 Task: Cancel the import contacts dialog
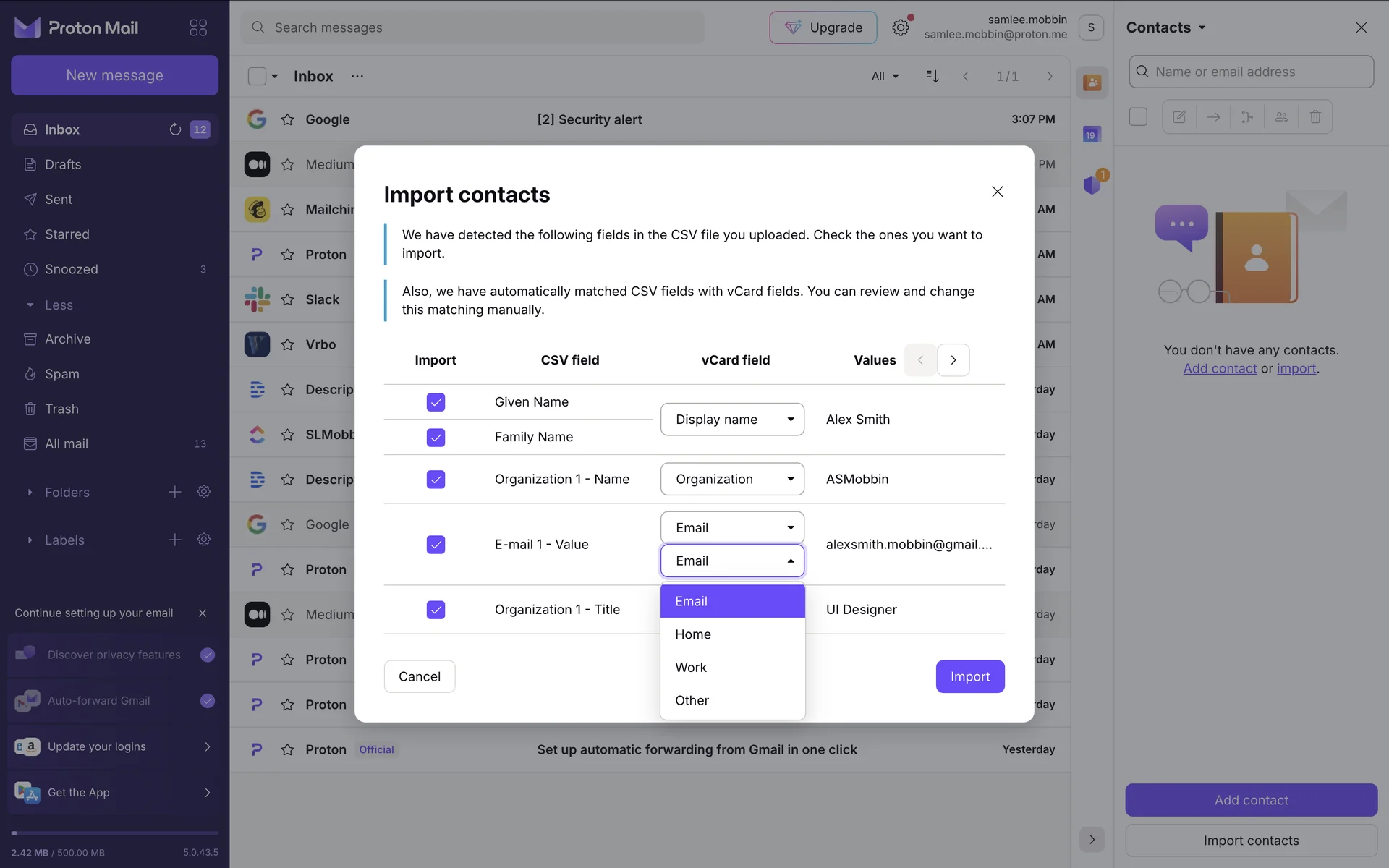[x=419, y=676]
